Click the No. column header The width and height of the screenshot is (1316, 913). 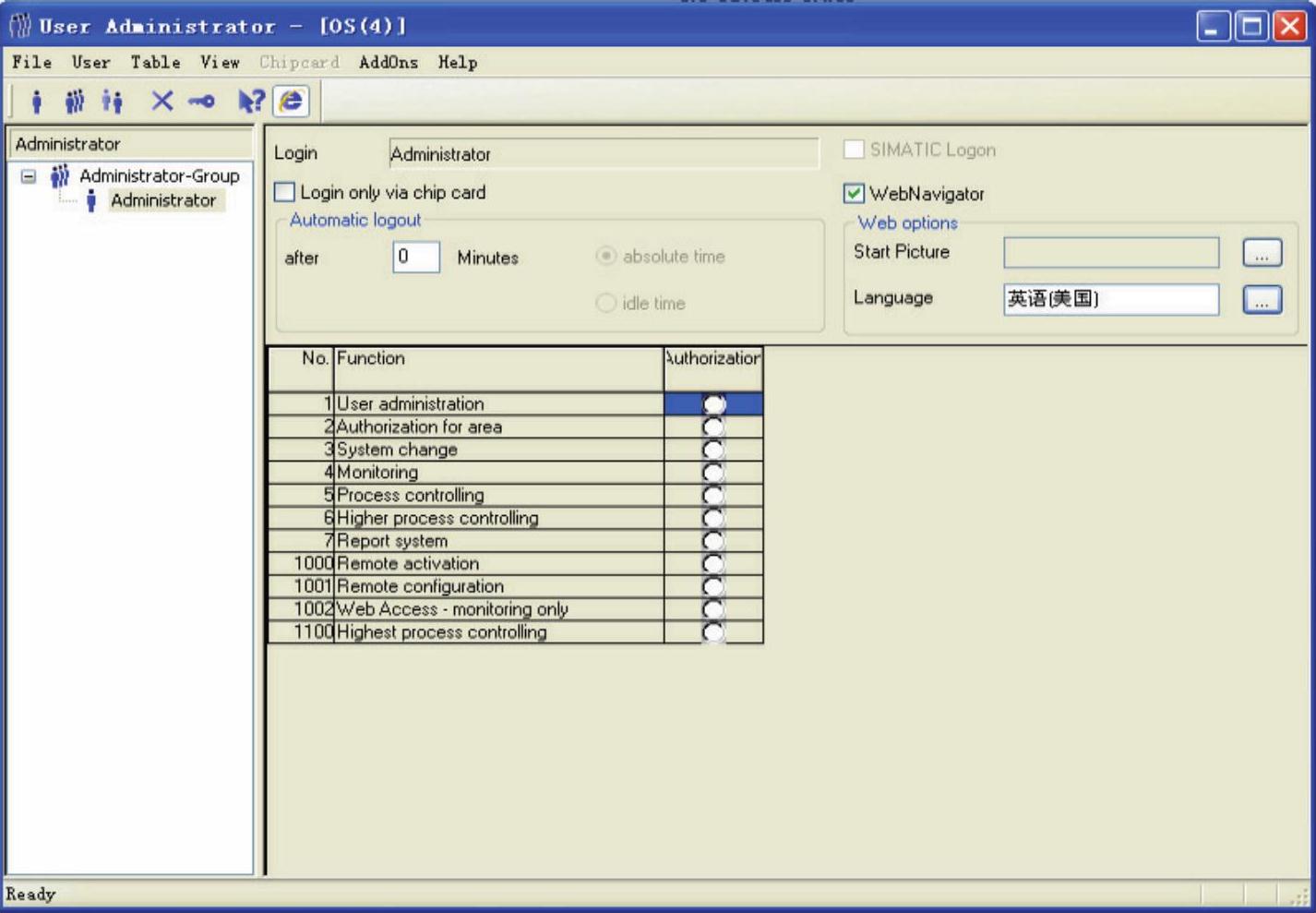pyautogui.click(x=301, y=369)
